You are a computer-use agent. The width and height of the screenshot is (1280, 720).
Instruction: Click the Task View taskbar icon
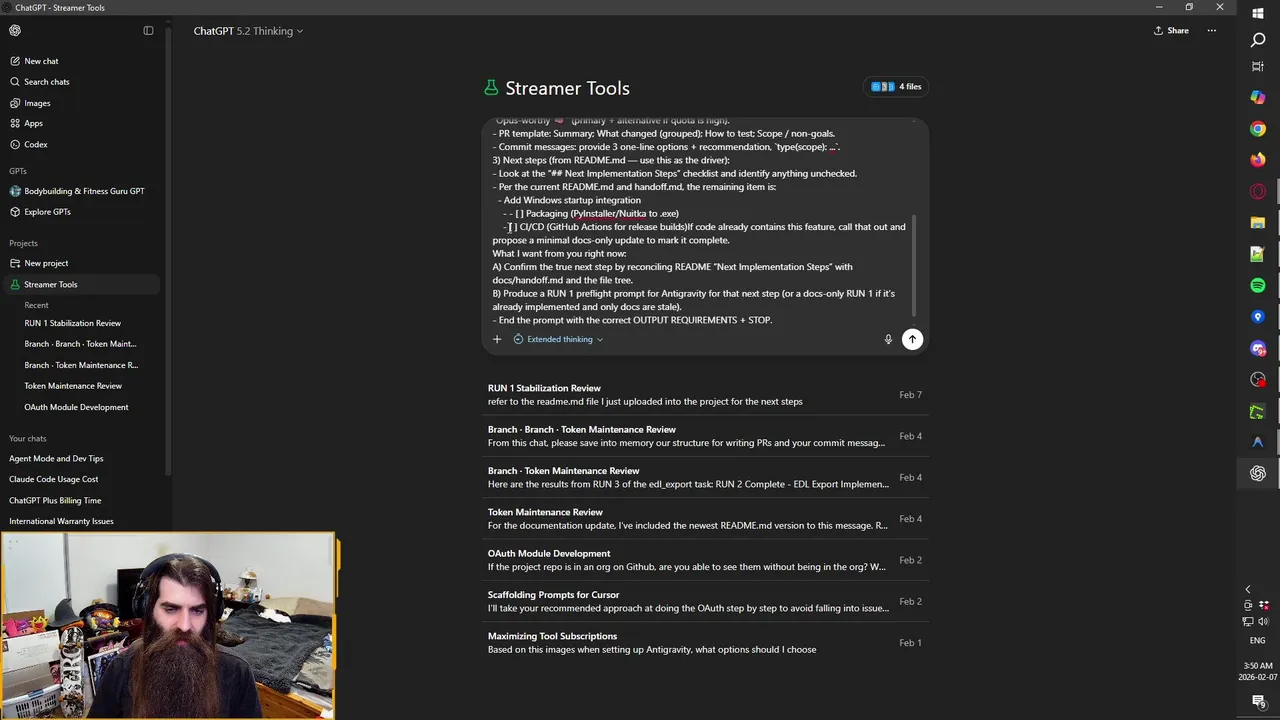[x=1258, y=66]
